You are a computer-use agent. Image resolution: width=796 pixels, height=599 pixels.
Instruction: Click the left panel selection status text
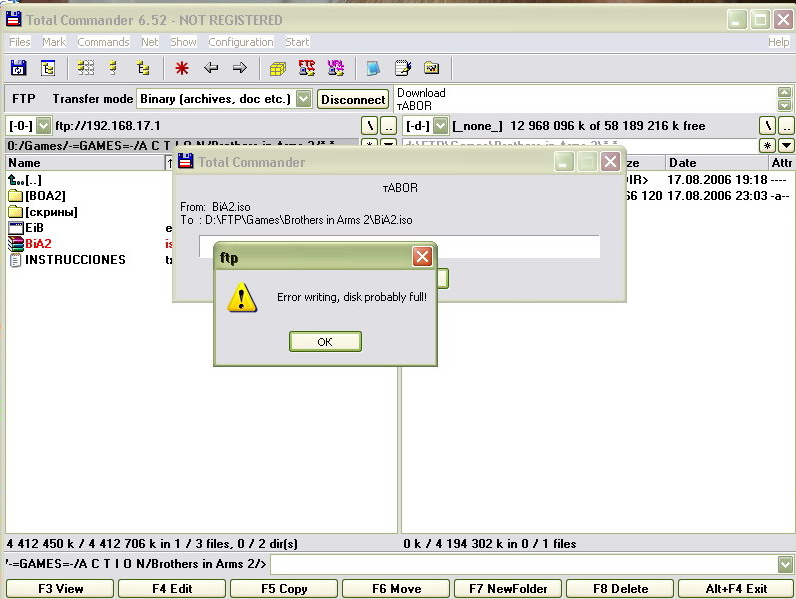coord(152,544)
